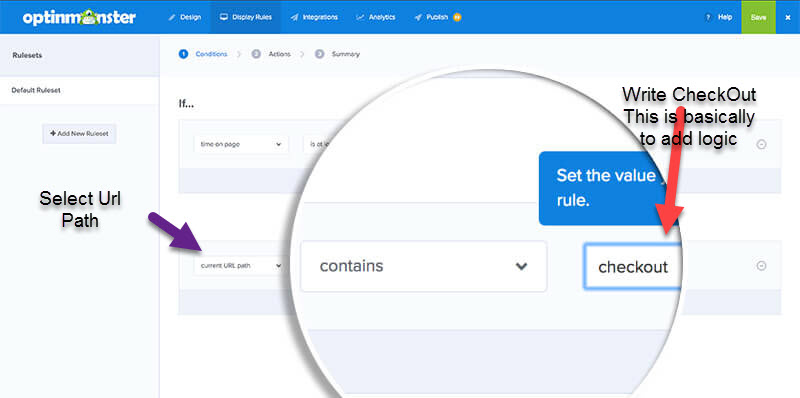Click the green Save button

pyautogui.click(x=758, y=17)
